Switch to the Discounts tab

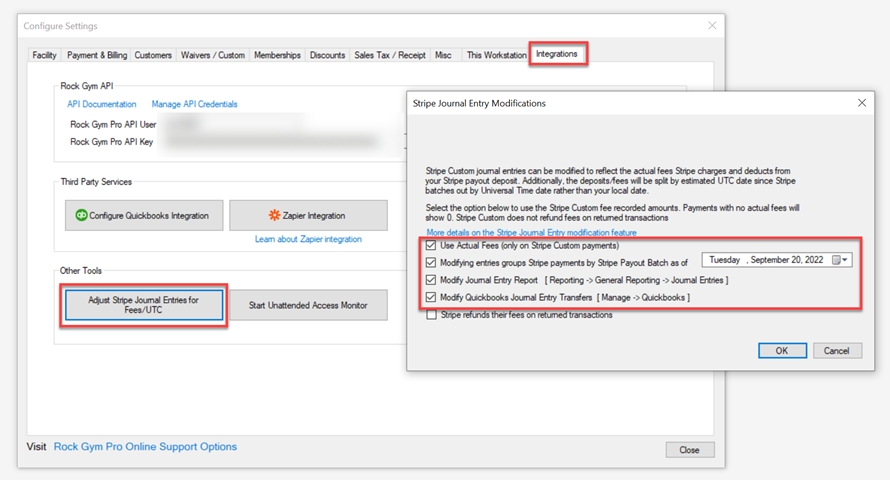click(328, 55)
